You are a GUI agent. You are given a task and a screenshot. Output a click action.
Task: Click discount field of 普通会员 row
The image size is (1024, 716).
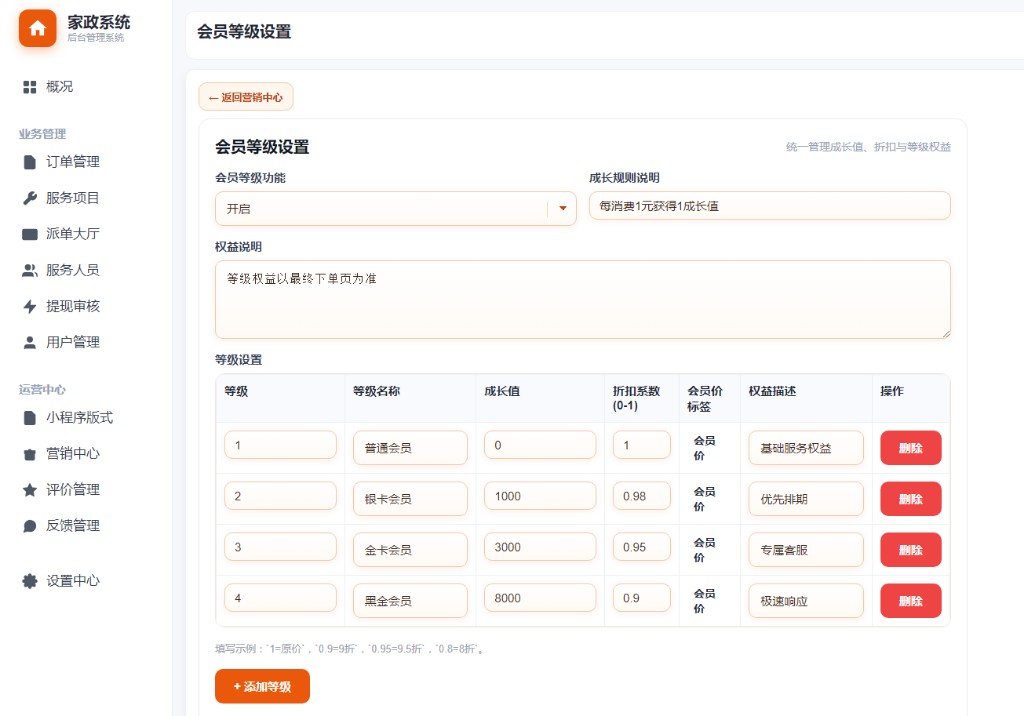coord(642,446)
